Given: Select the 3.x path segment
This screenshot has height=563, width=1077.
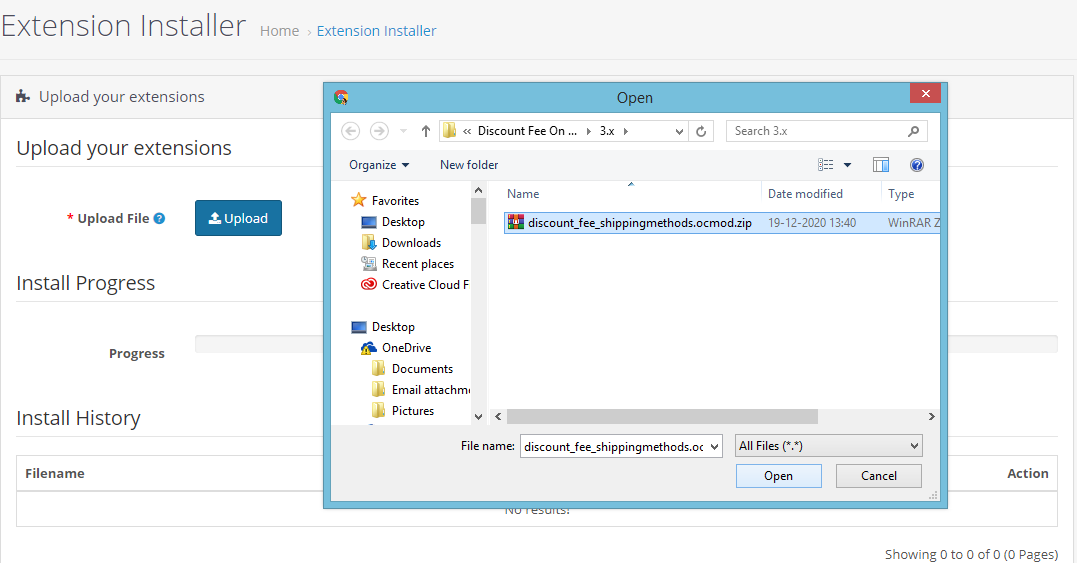Looking at the screenshot, I should tap(607, 130).
